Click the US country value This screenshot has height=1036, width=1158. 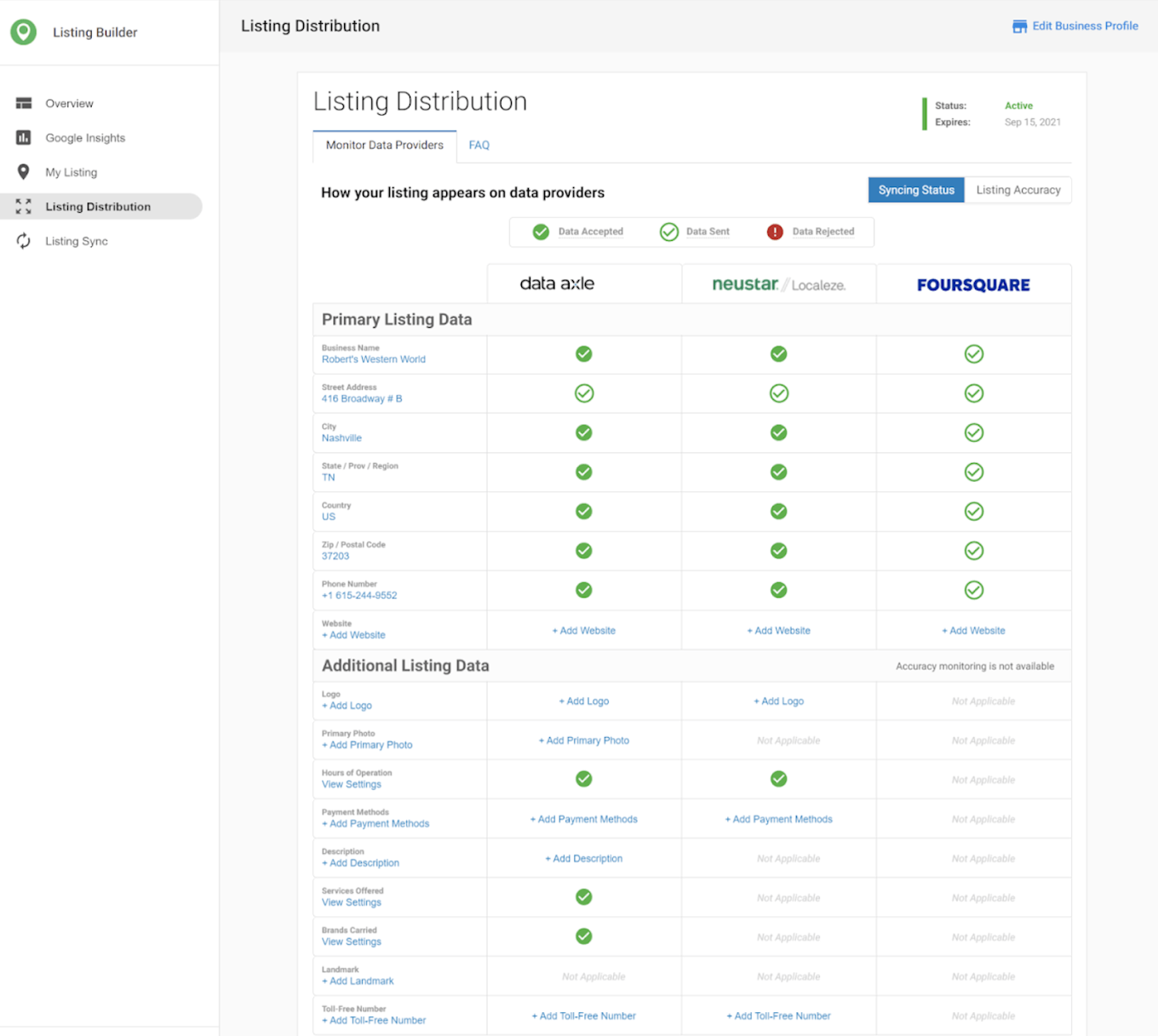point(329,517)
